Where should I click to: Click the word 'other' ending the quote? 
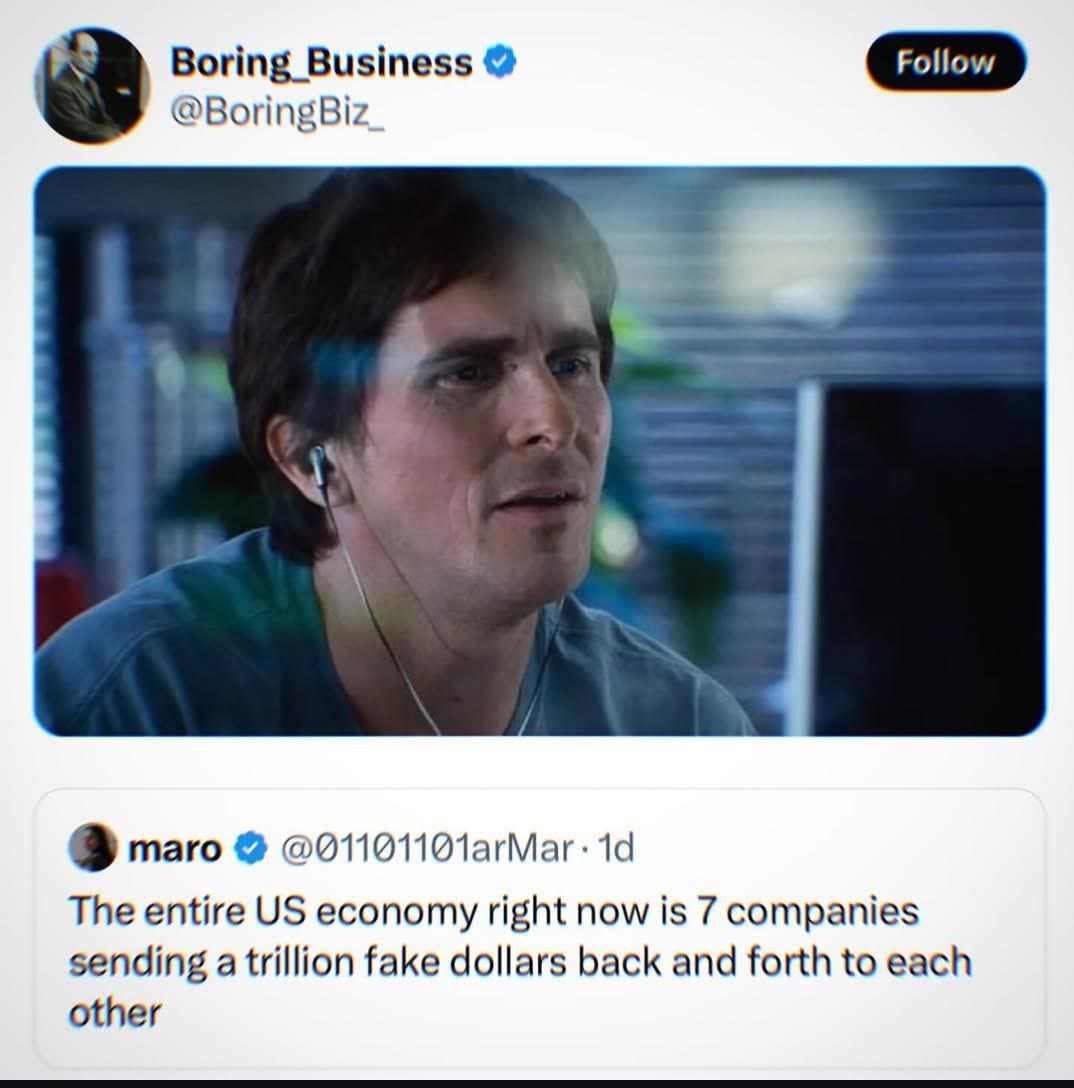[x=114, y=1013]
